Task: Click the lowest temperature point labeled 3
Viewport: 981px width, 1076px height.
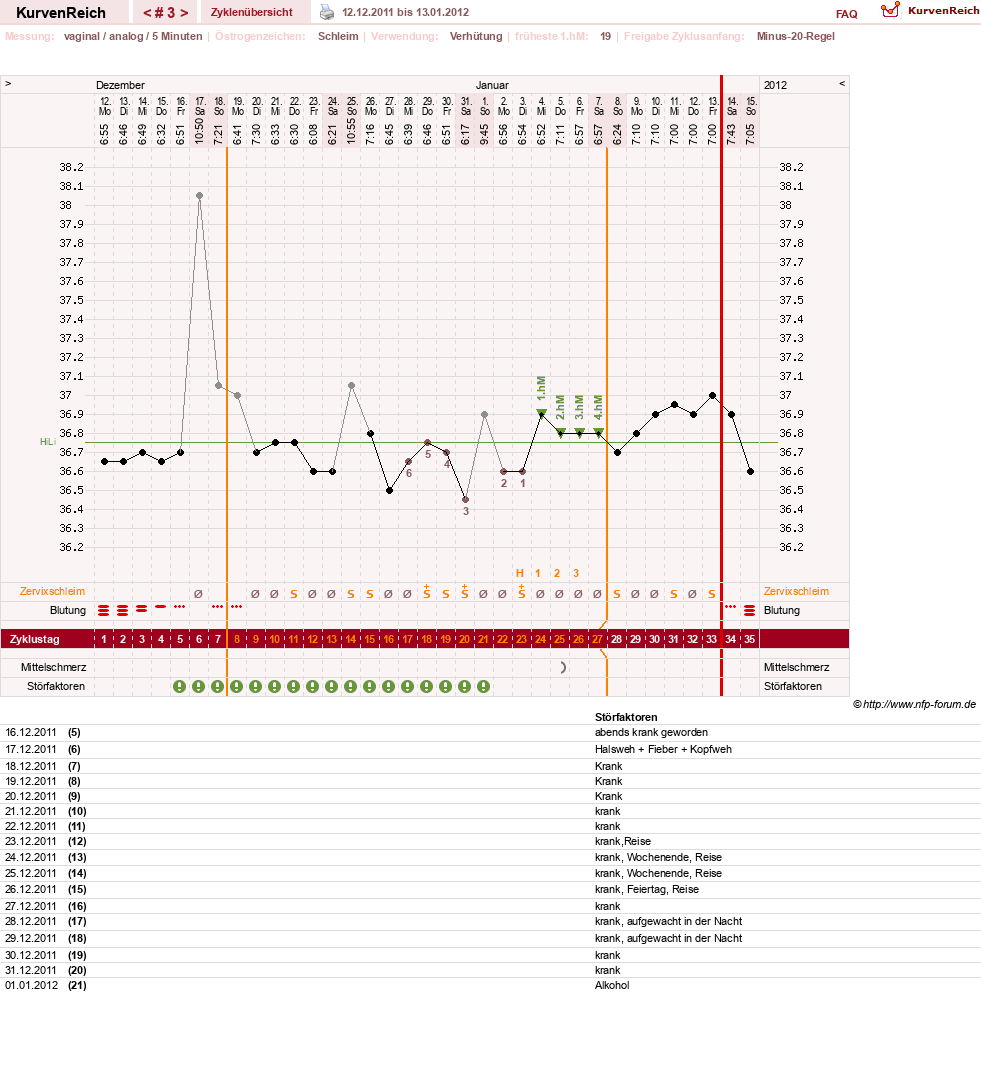Action: pyautogui.click(x=465, y=500)
